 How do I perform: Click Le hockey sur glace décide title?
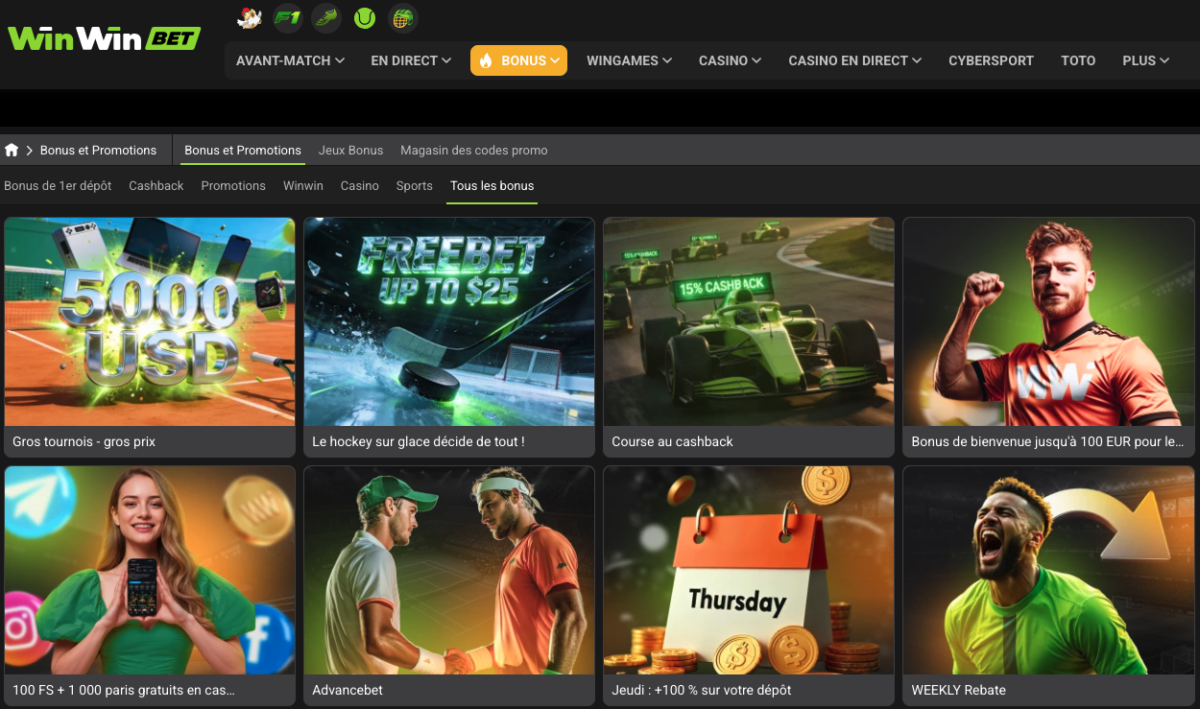click(x=418, y=442)
